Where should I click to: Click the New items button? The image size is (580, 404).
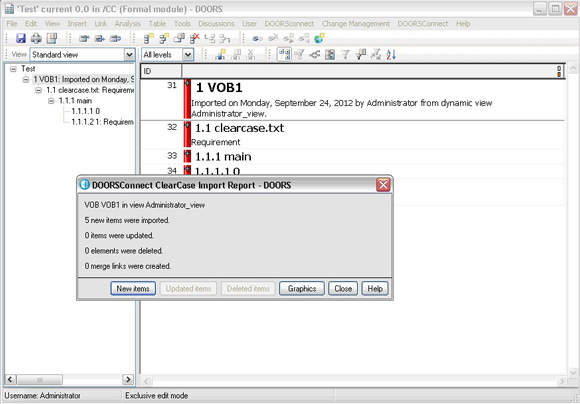pos(133,289)
